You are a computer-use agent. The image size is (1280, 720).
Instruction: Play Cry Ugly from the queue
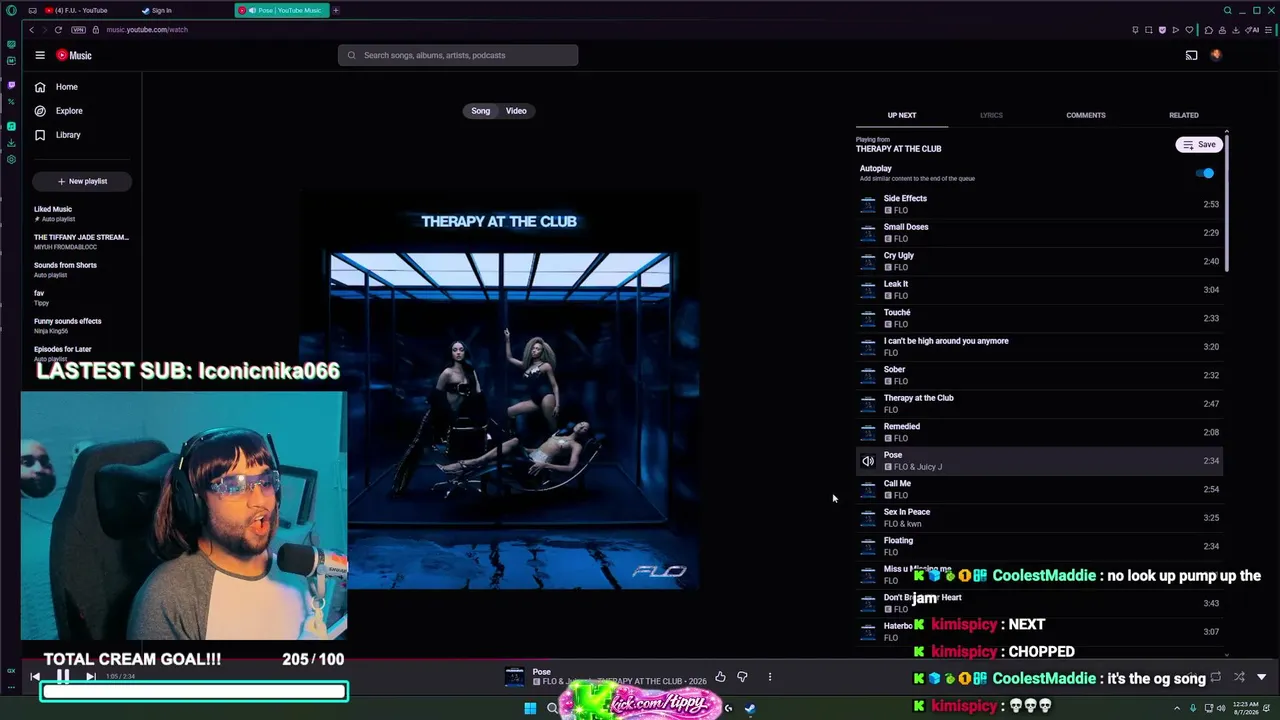pyautogui.click(x=1040, y=261)
